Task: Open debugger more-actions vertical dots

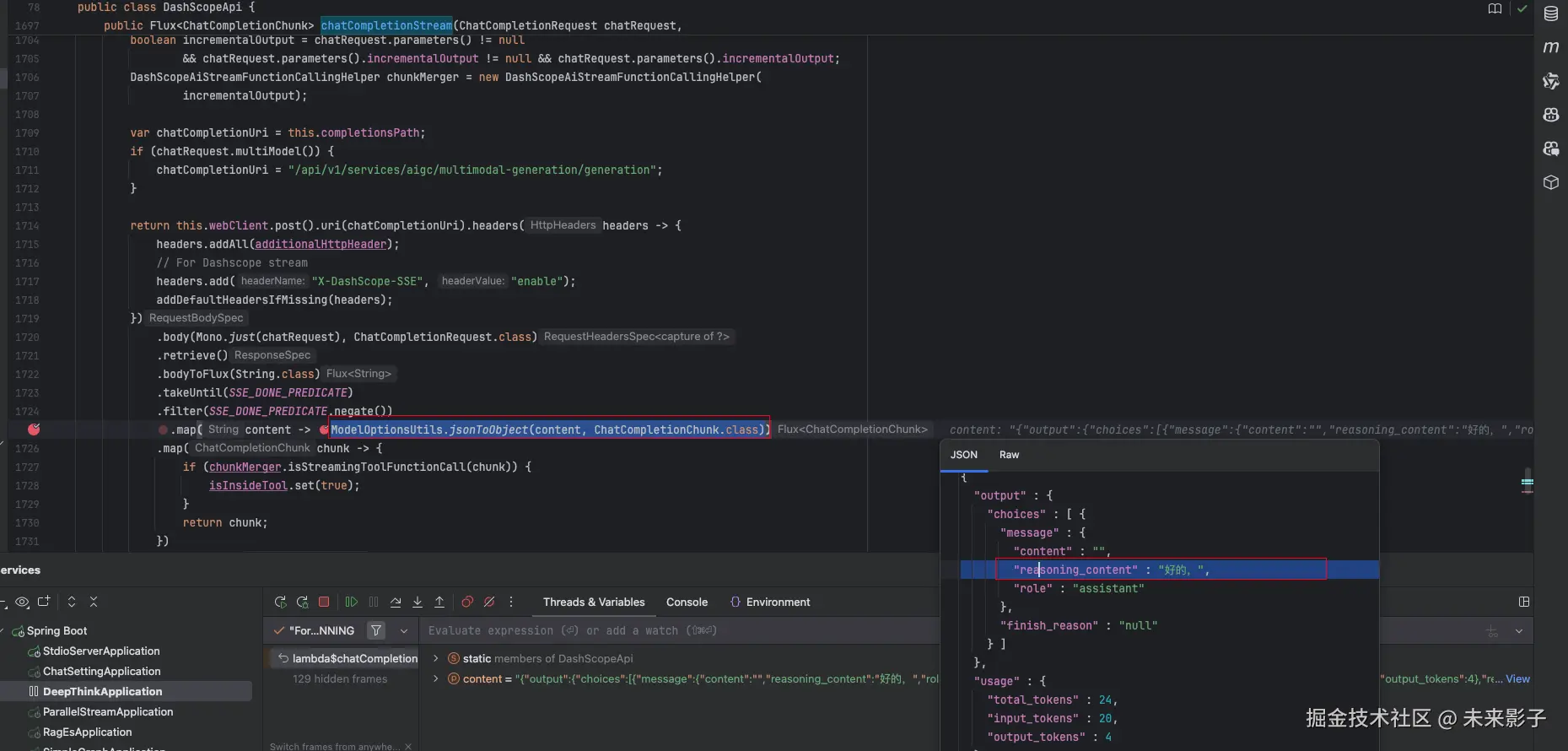Action: point(511,602)
